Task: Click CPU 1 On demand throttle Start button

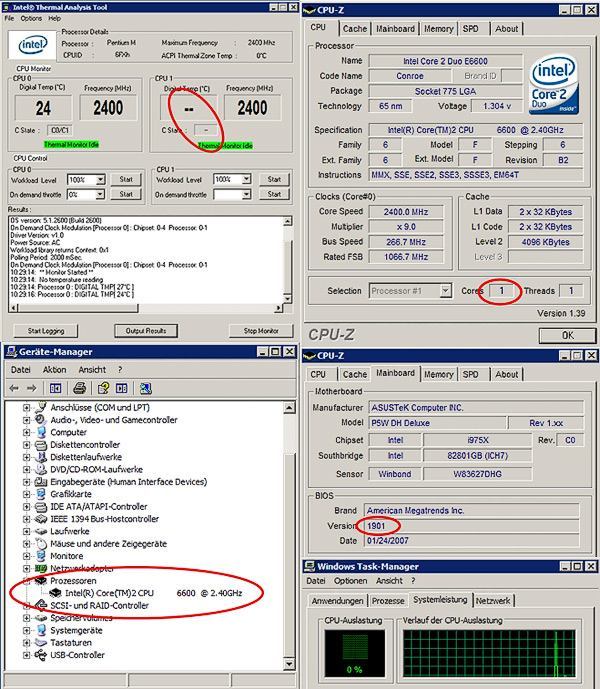Action: point(274,194)
